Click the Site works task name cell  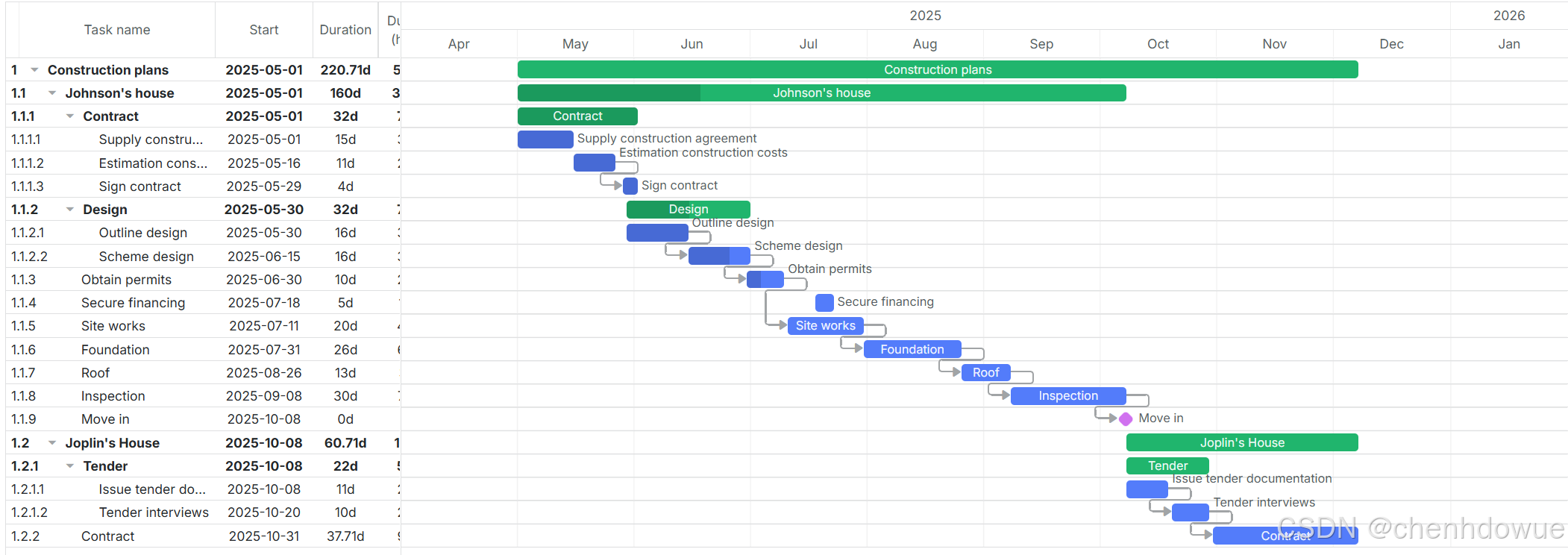click(x=113, y=326)
